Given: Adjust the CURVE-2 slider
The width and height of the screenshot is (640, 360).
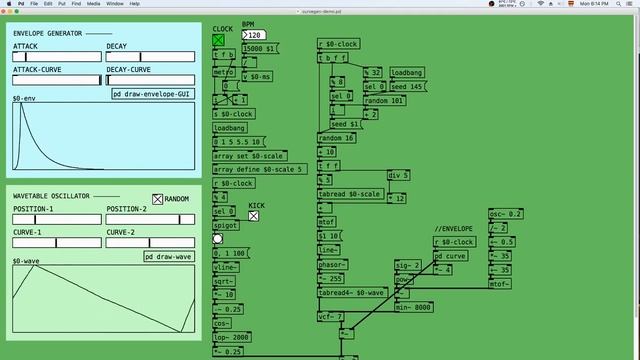Looking at the screenshot, I should [150, 243].
